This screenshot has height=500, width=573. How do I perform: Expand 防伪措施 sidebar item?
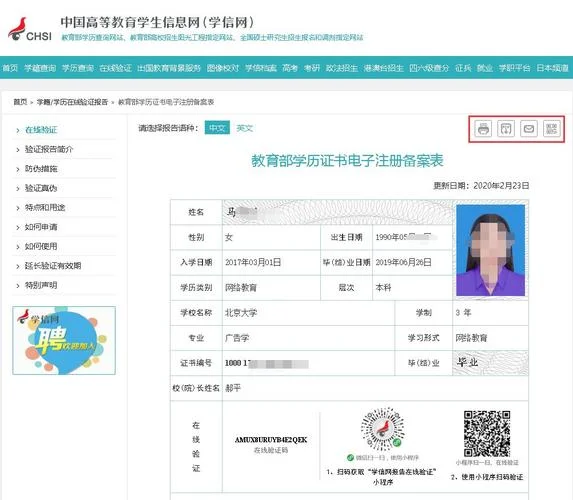point(41,168)
